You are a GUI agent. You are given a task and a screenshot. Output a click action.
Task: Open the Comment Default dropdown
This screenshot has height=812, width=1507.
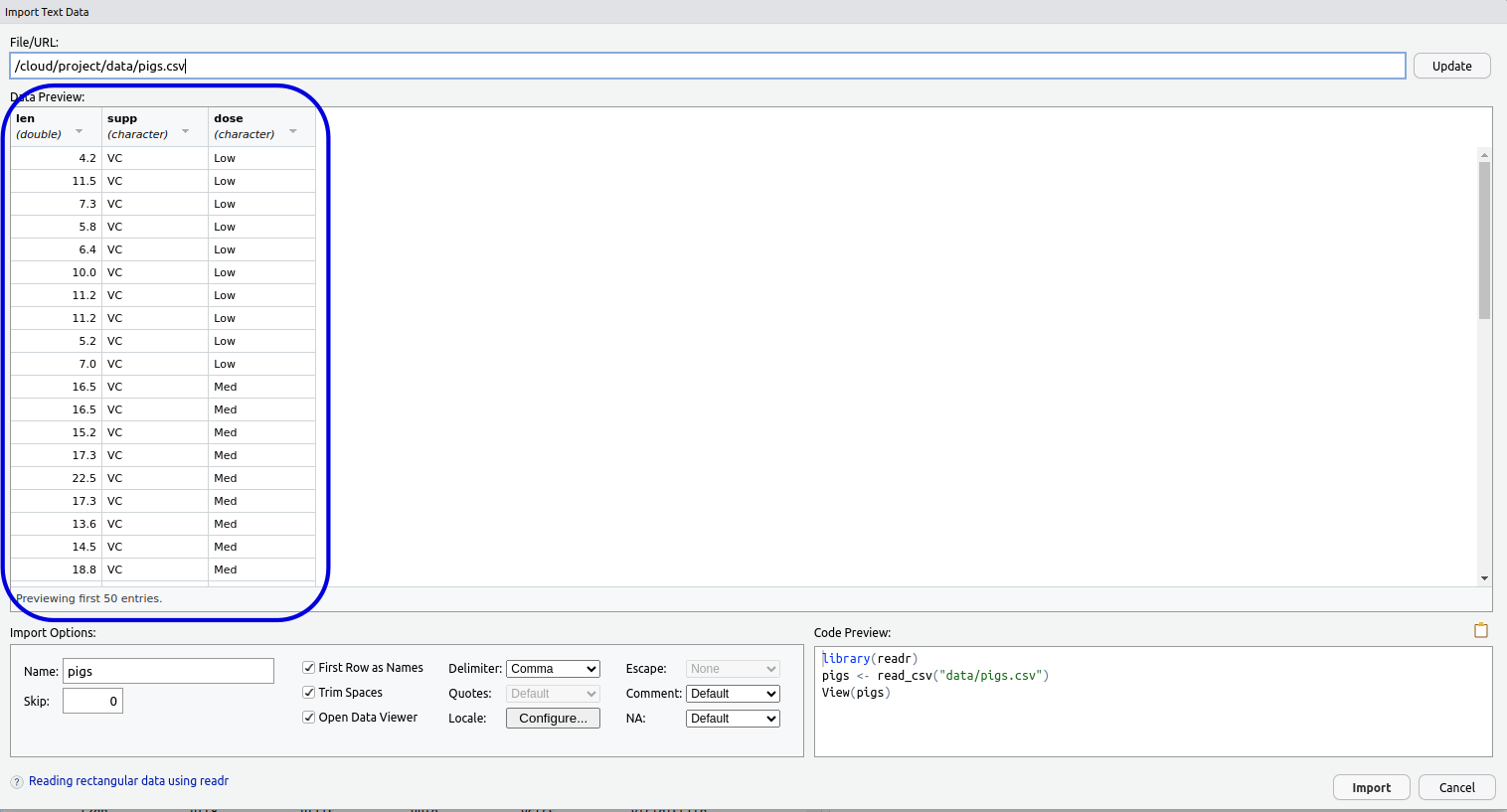tap(733, 694)
